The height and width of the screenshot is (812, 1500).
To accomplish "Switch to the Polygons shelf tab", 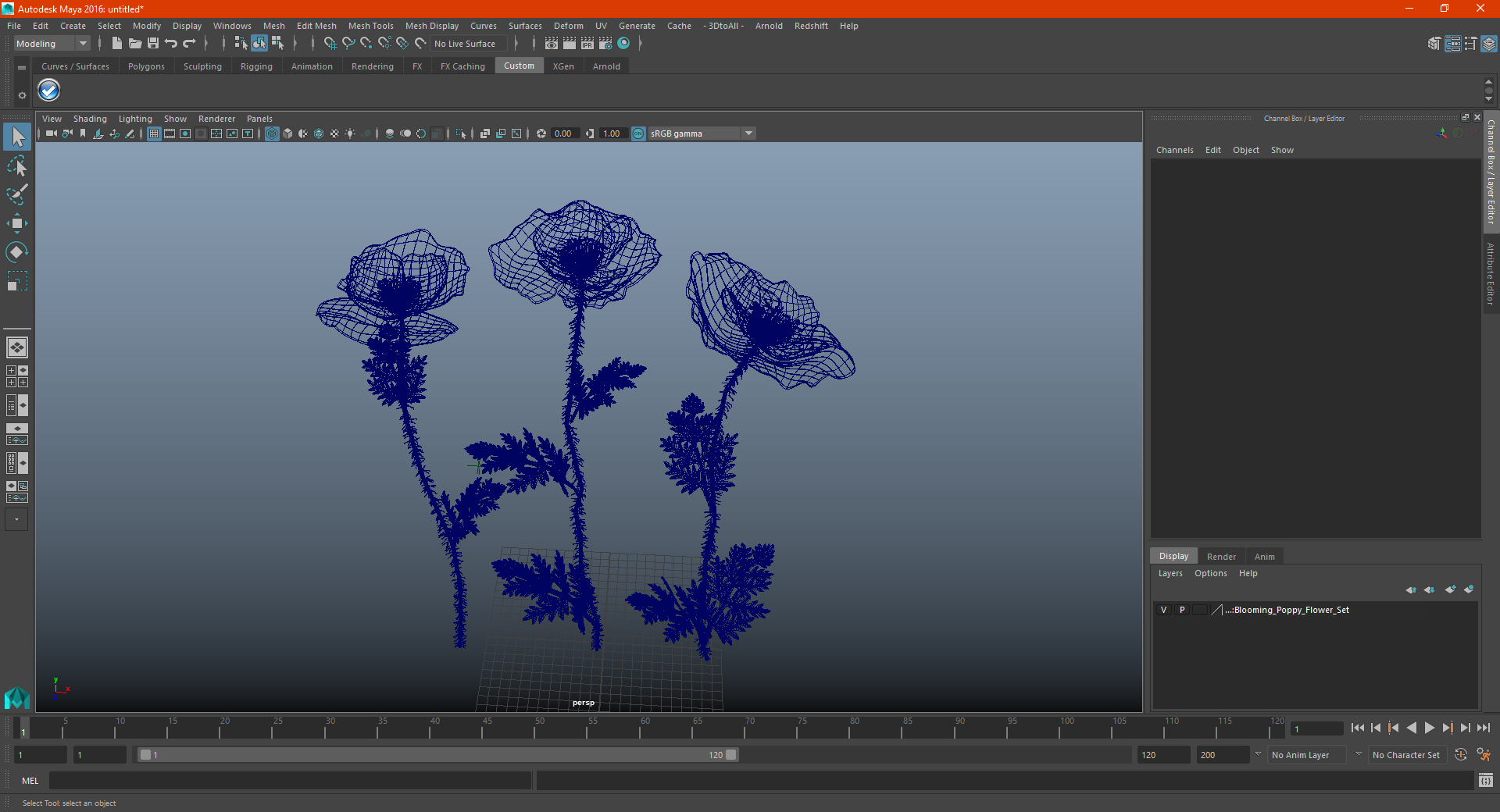I will coord(146,66).
